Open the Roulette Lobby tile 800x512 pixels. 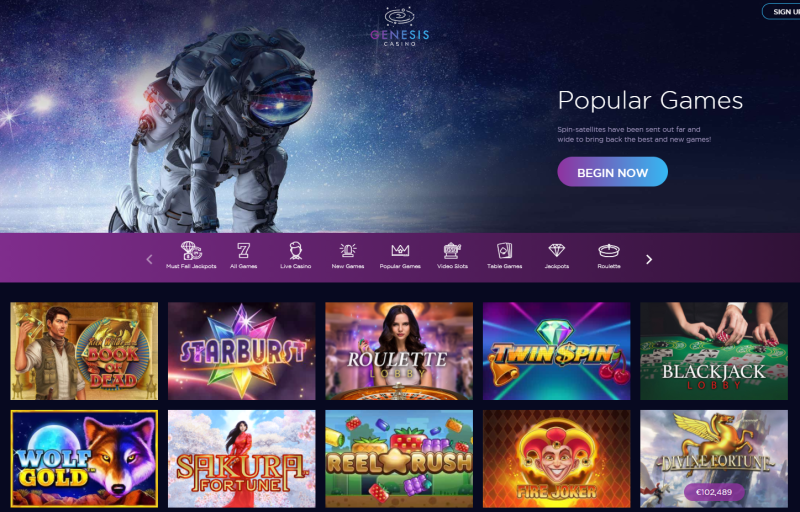click(x=399, y=351)
